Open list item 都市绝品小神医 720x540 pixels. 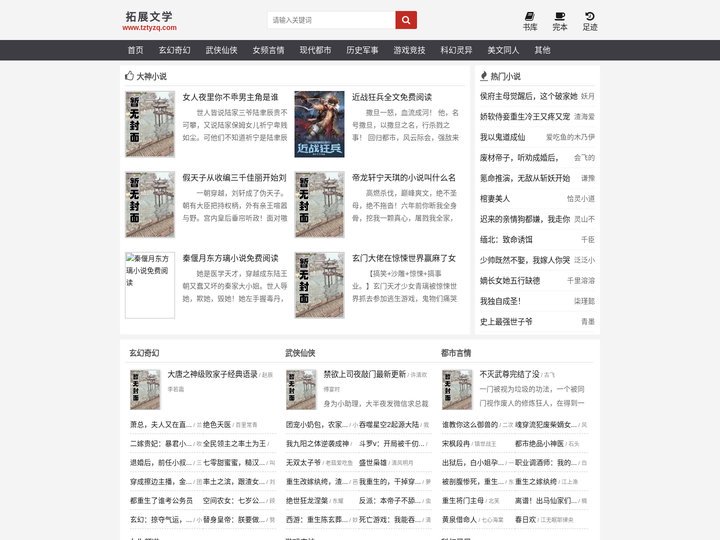coord(539,444)
